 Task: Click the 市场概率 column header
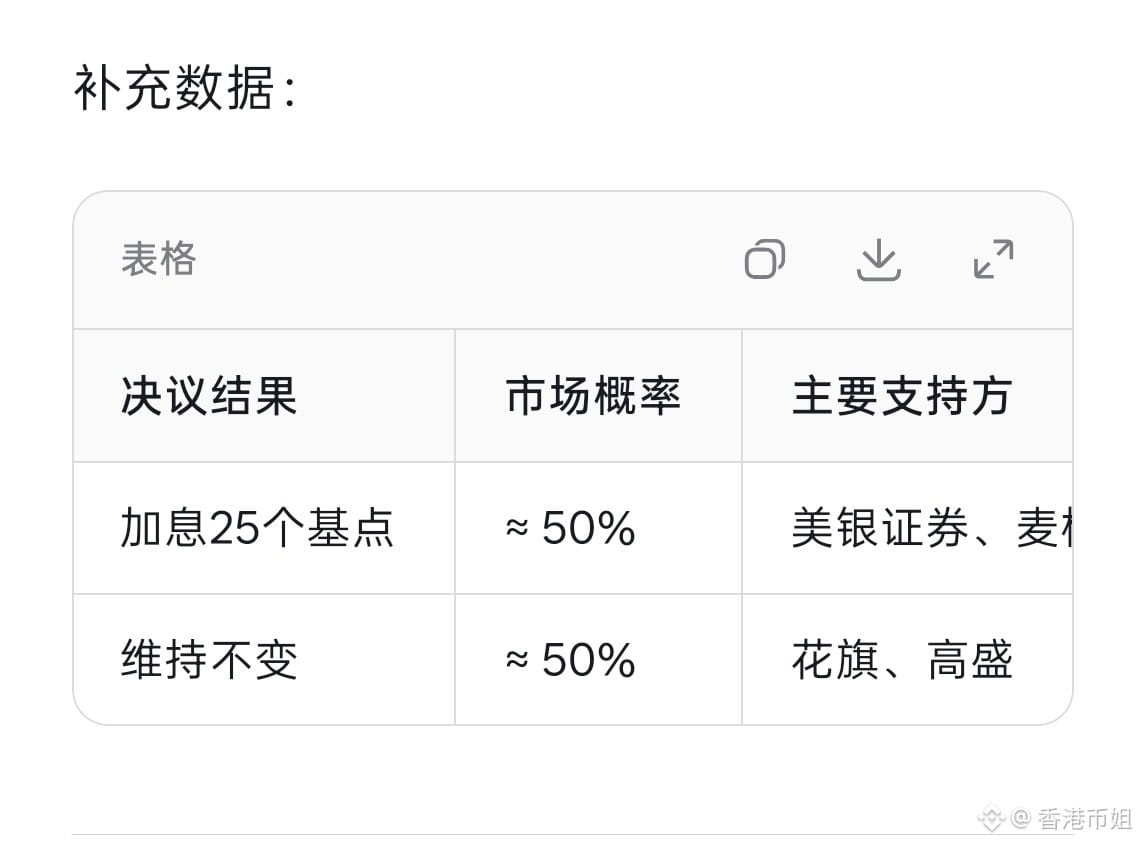593,396
